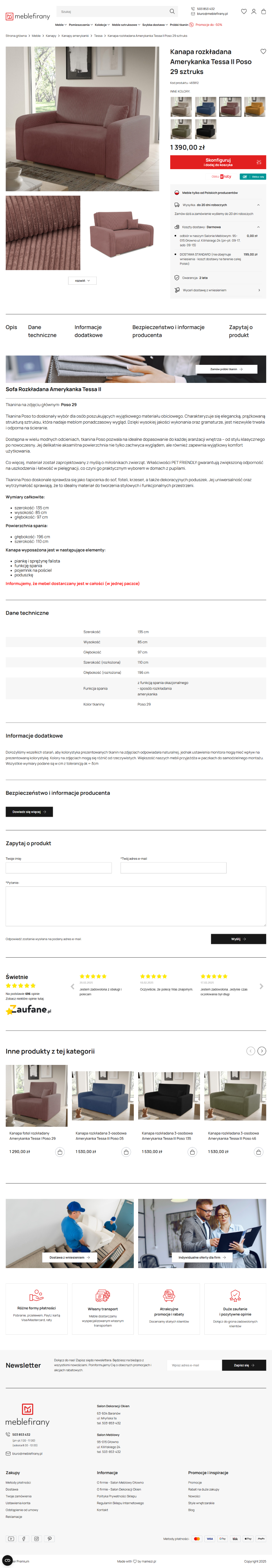
Task: Open the wishlist heart in header
Action: coord(244,12)
